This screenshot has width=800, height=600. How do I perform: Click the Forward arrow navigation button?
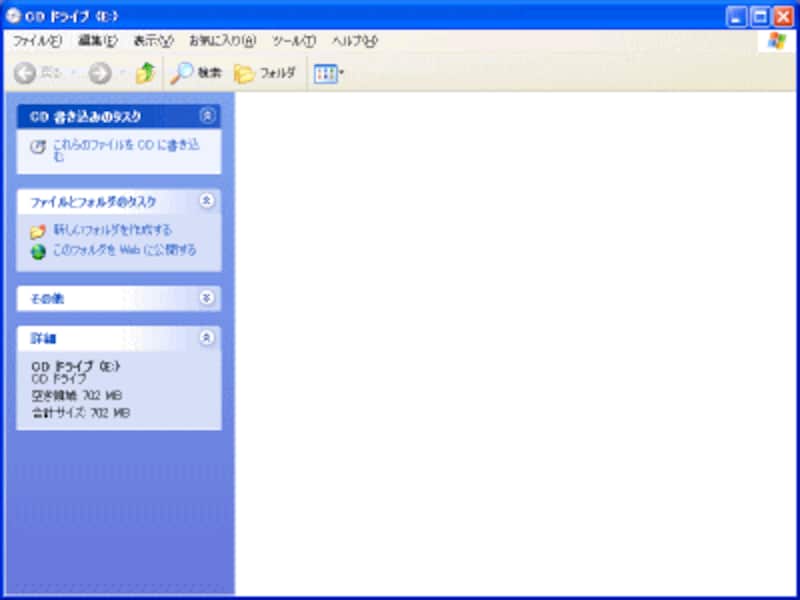click(100, 73)
